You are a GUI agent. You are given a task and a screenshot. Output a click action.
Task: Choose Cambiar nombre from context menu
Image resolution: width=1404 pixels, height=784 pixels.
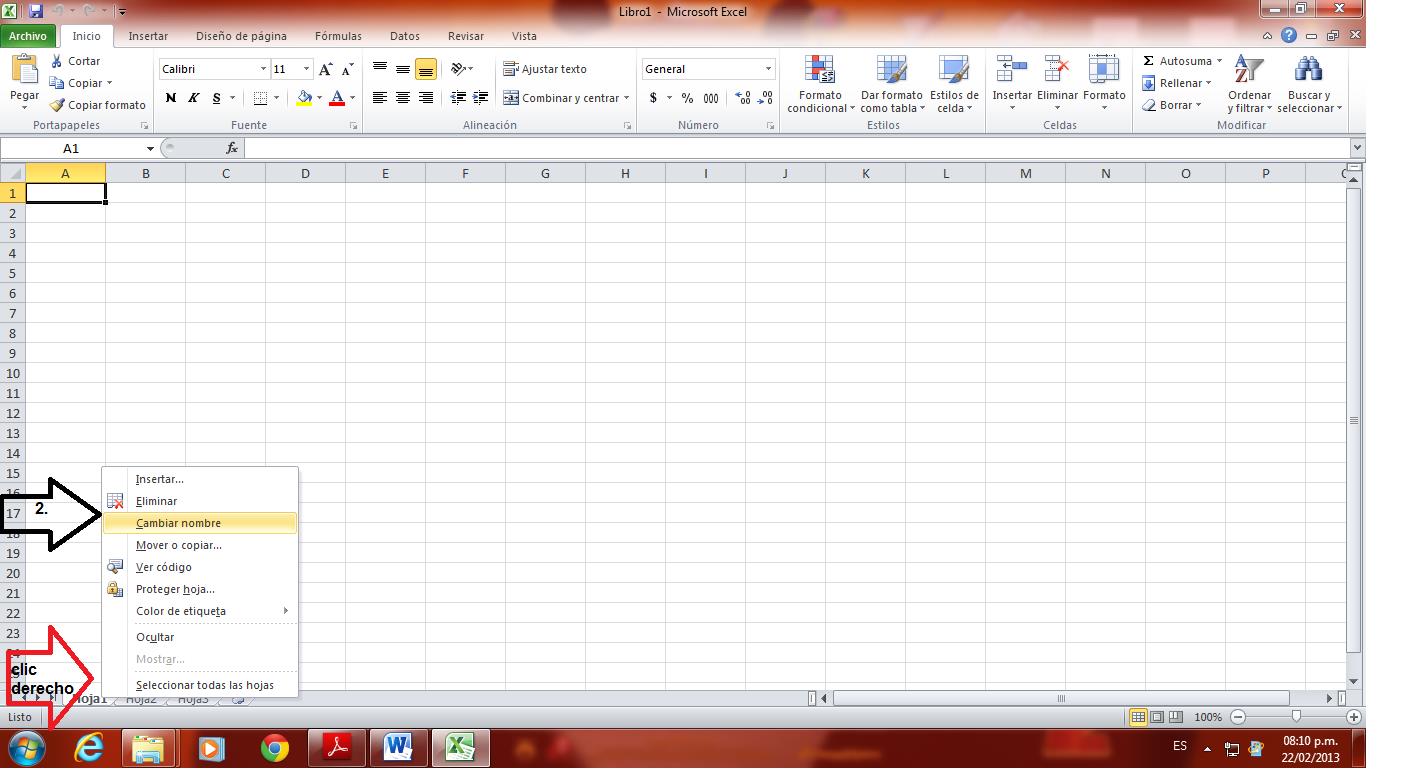178,522
